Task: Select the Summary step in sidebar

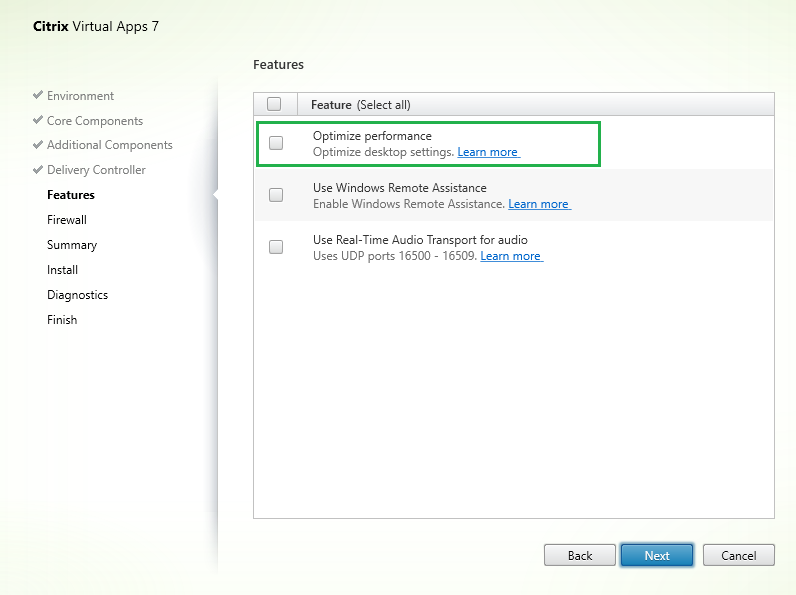Action: point(72,245)
